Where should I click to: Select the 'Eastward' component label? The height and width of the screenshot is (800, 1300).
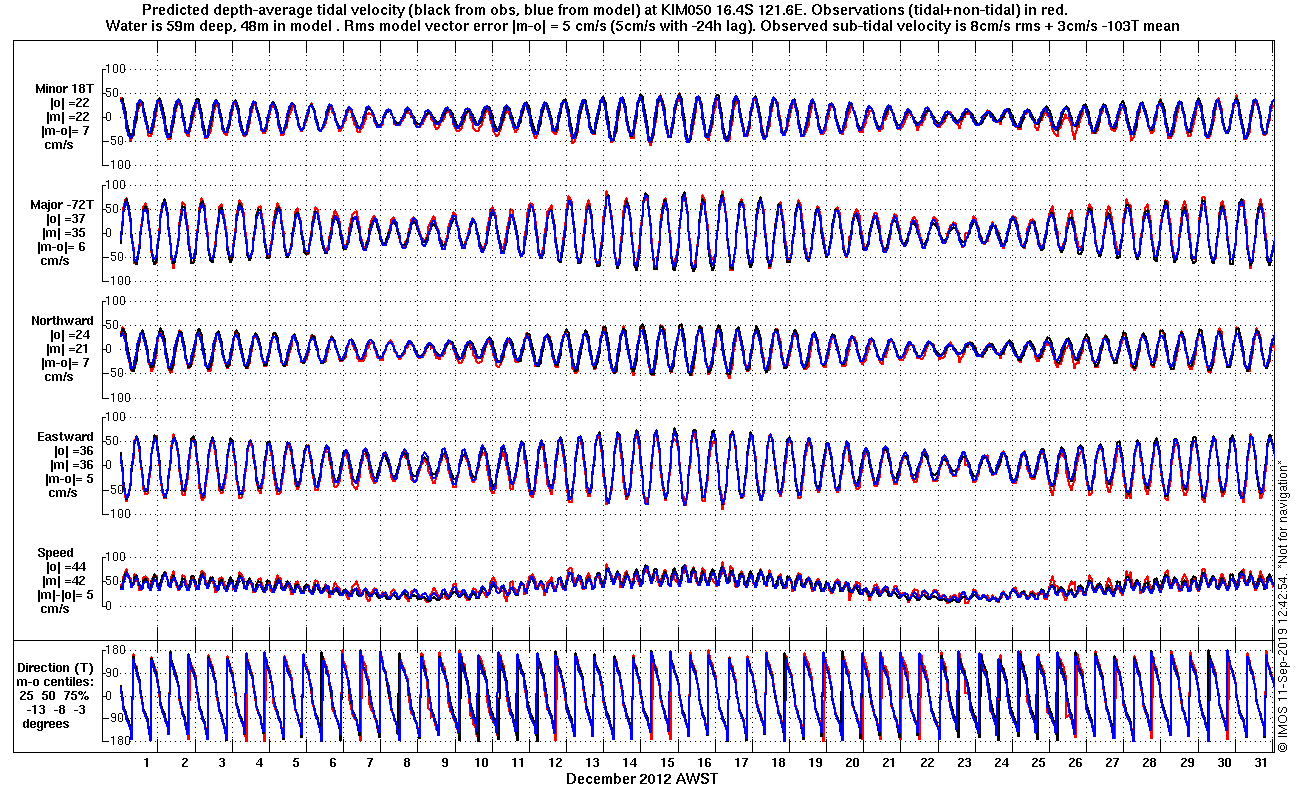[66, 436]
